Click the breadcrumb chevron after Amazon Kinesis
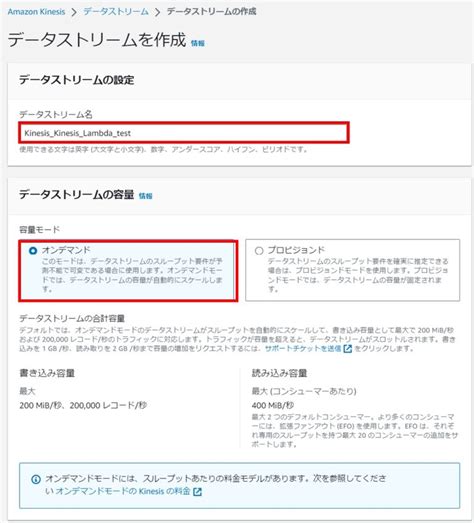Screen dimensions: 474x523 click(74, 12)
